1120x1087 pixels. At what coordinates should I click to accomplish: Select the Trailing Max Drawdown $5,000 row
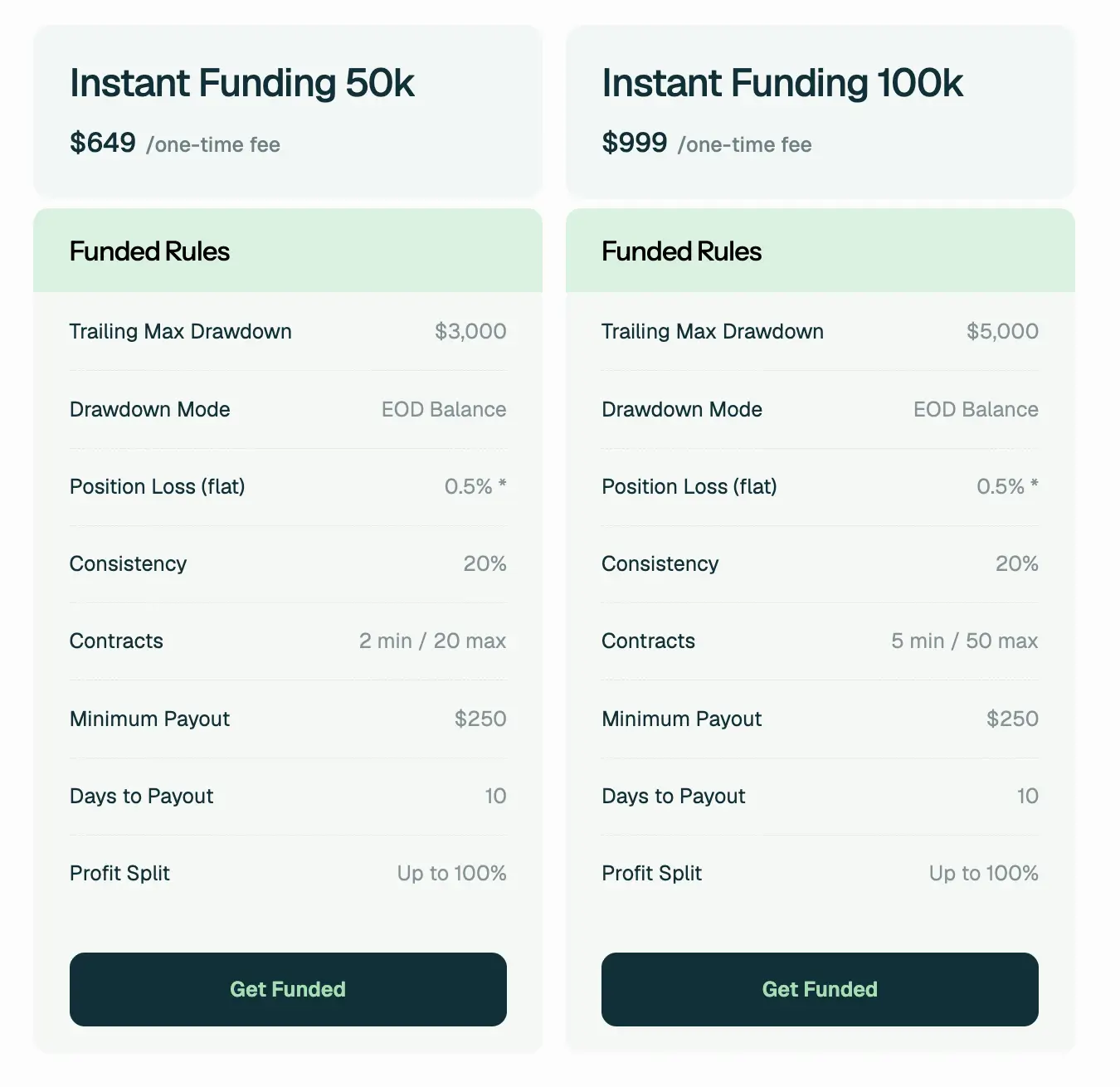(x=820, y=331)
